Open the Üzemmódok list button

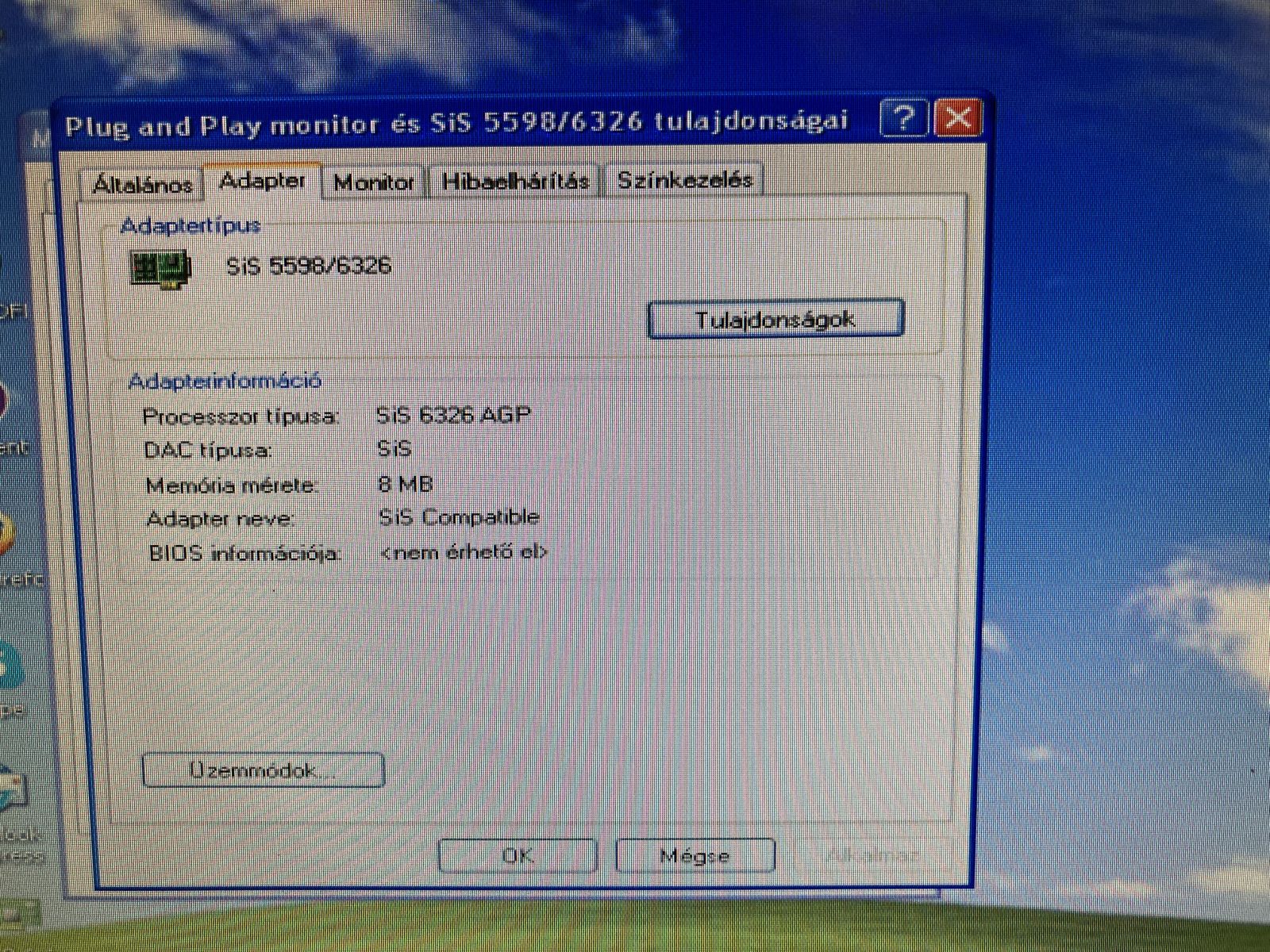[x=264, y=770]
